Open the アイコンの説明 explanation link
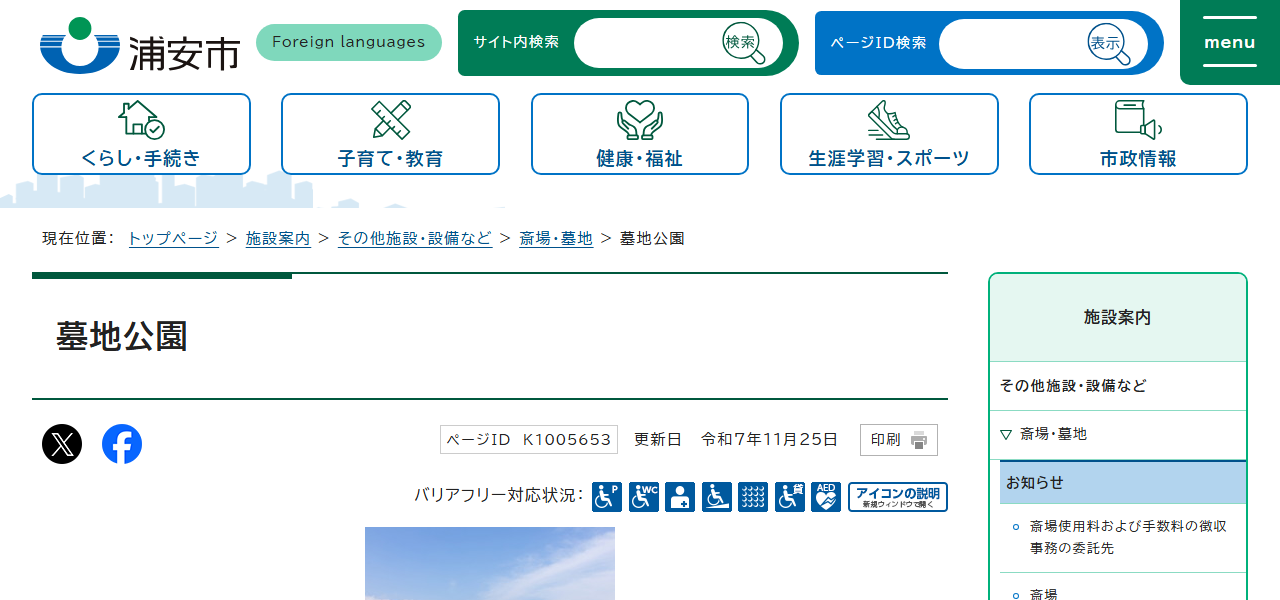Screen dimensions: 1280x600 click(x=898, y=497)
